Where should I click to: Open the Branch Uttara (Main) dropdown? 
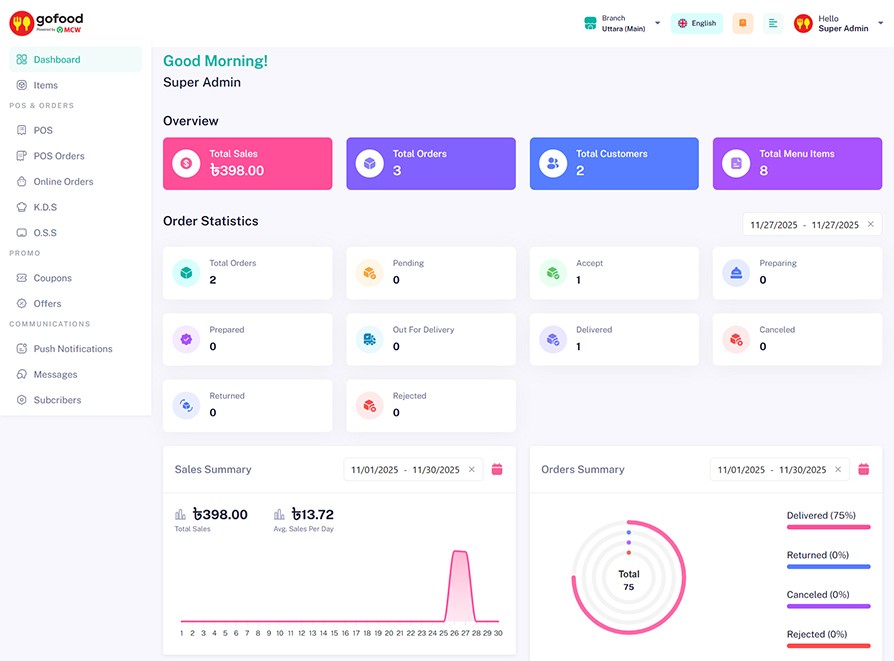[x=622, y=23]
